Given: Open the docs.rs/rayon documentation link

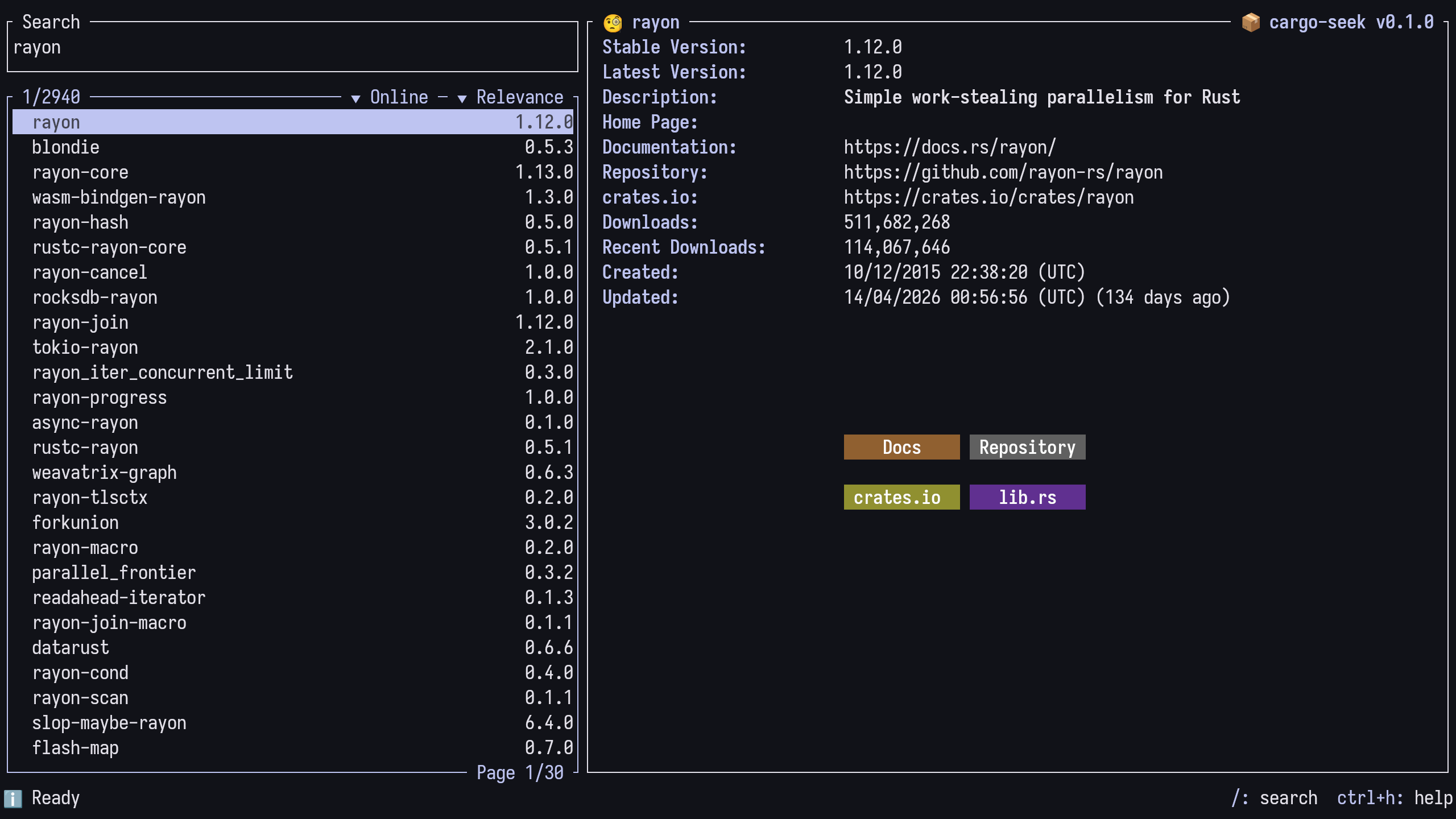Looking at the screenshot, I should click(x=950, y=147).
